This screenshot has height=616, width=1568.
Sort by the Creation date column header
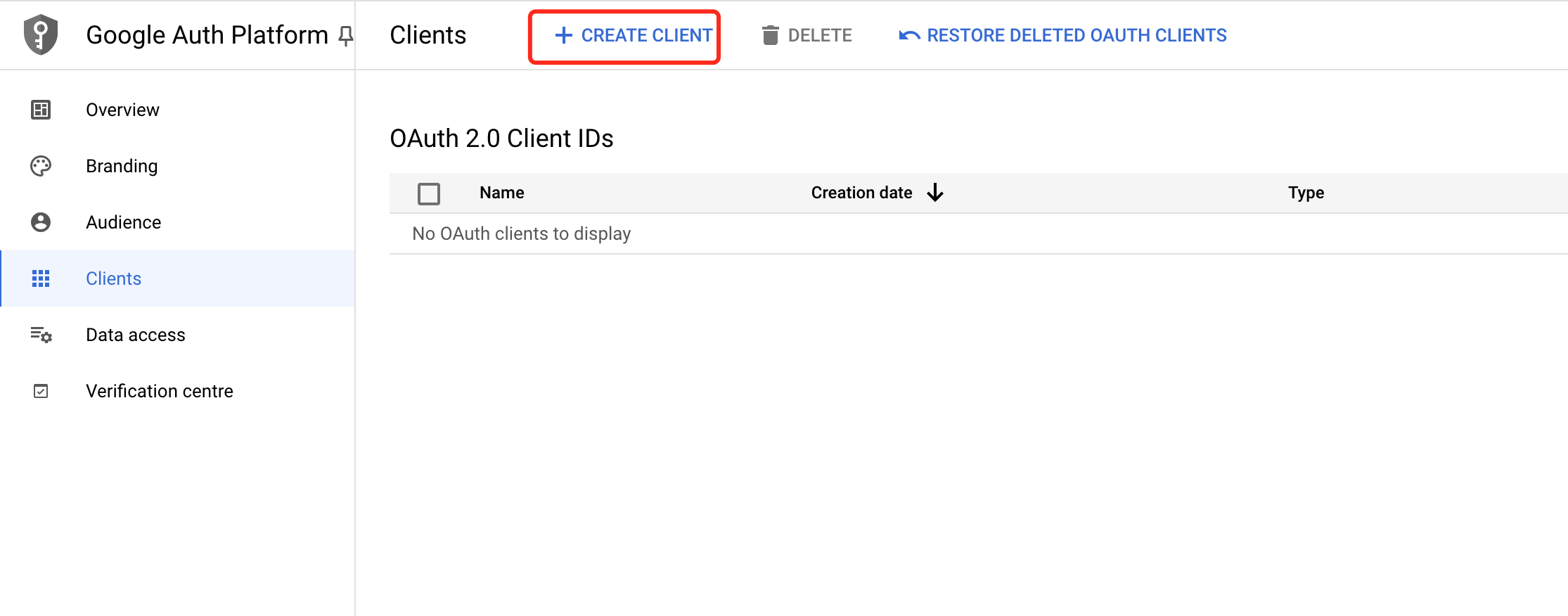[x=861, y=193]
